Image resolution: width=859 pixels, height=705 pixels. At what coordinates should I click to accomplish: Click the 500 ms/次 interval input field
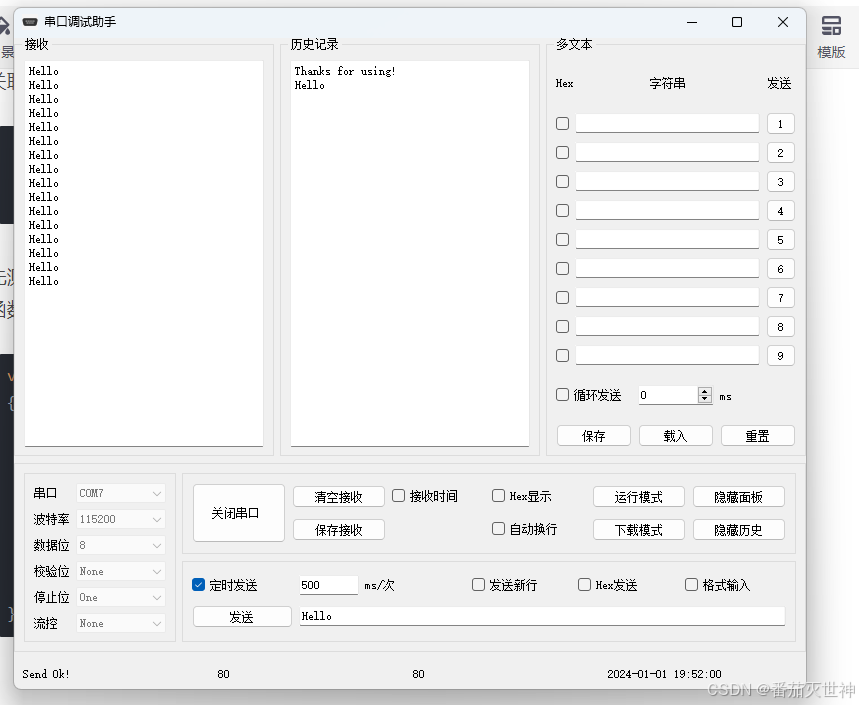pyautogui.click(x=328, y=585)
